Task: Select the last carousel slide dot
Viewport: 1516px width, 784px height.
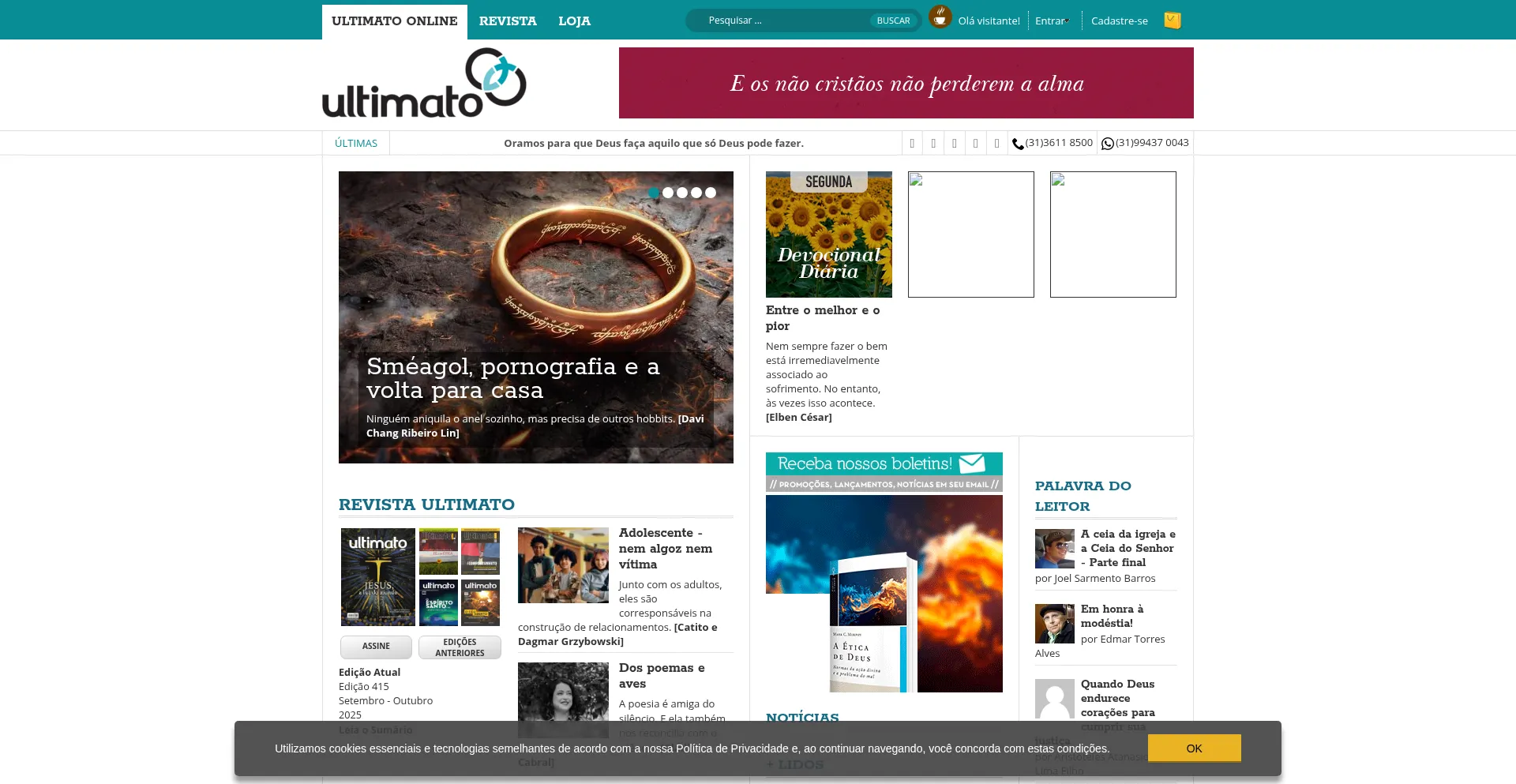Action: 711,193
